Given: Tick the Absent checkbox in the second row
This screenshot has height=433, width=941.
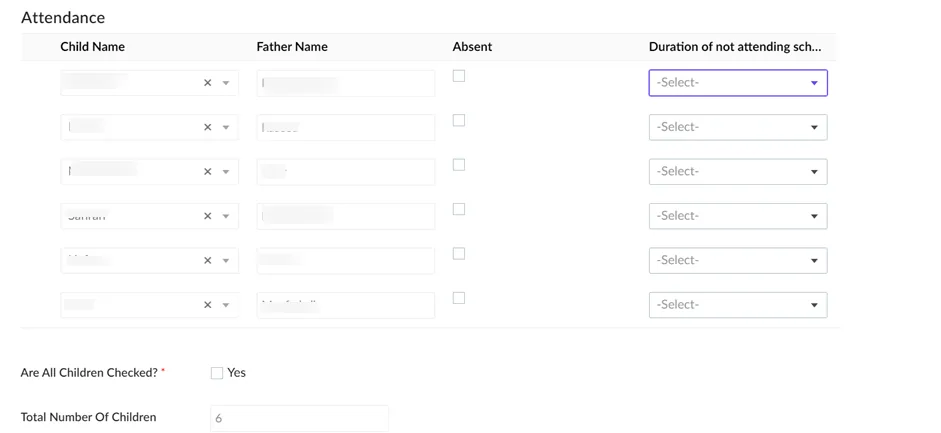Looking at the screenshot, I should pyautogui.click(x=458, y=121).
